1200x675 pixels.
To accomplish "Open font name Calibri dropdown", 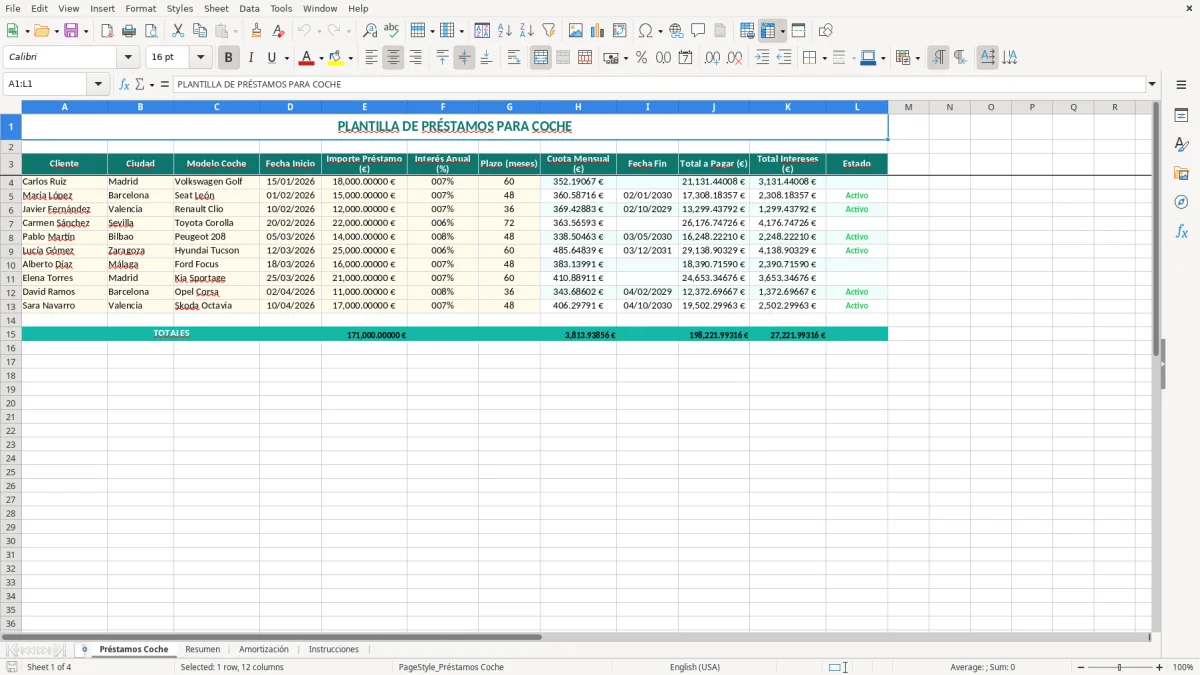I will pos(128,58).
